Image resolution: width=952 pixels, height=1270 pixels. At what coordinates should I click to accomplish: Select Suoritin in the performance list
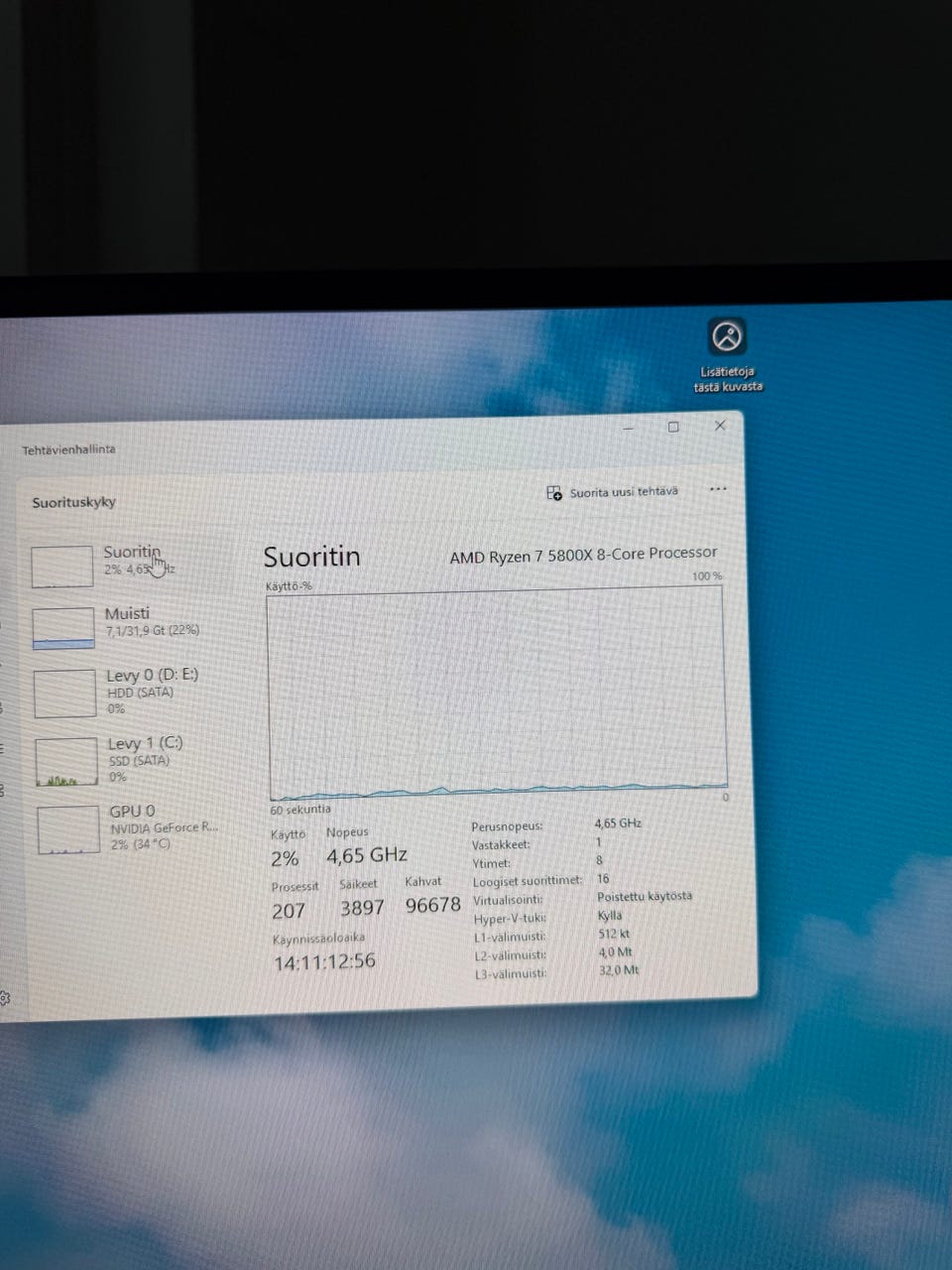tap(124, 565)
